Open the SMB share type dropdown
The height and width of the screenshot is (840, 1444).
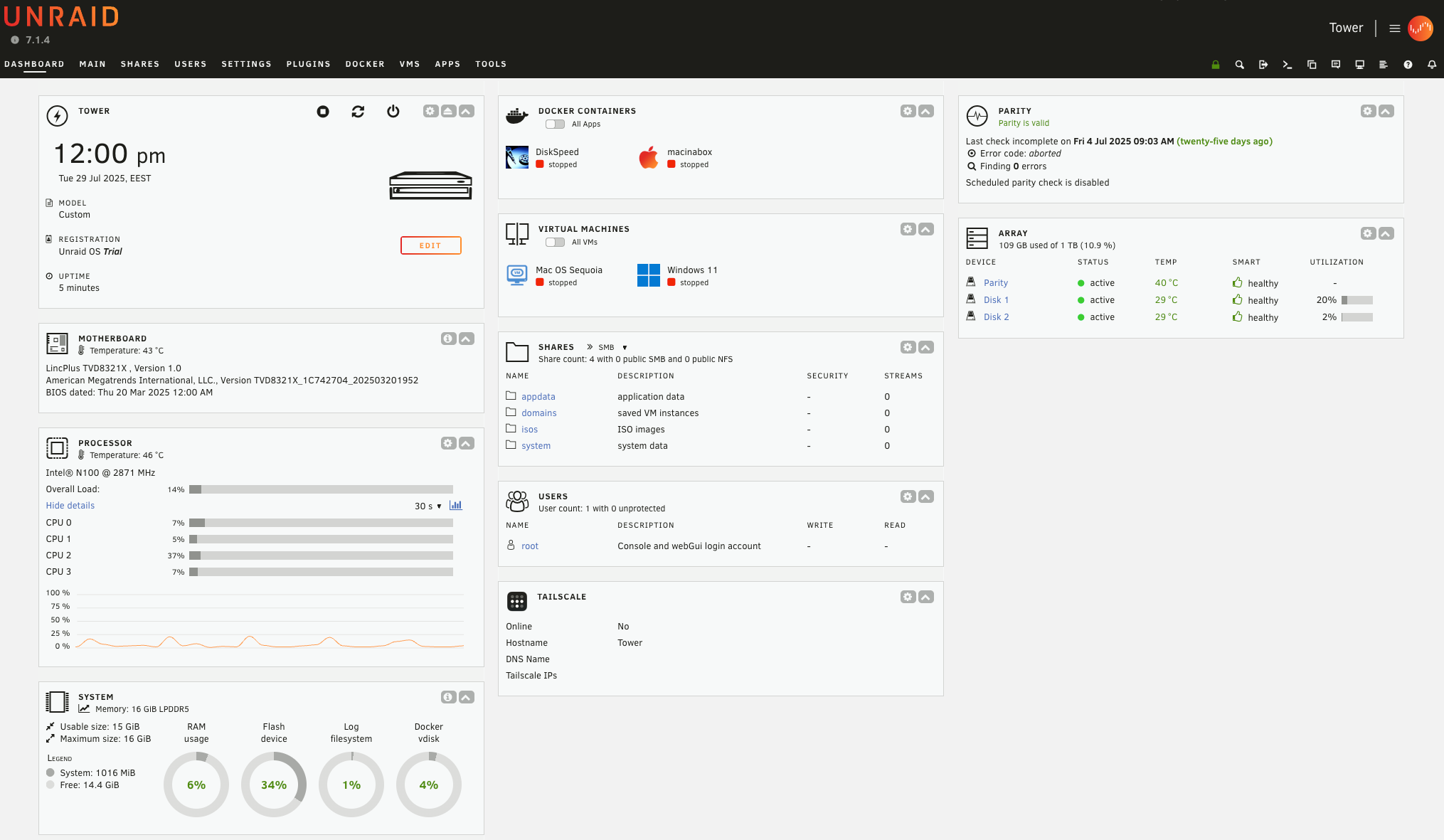pyautogui.click(x=612, y=347)
